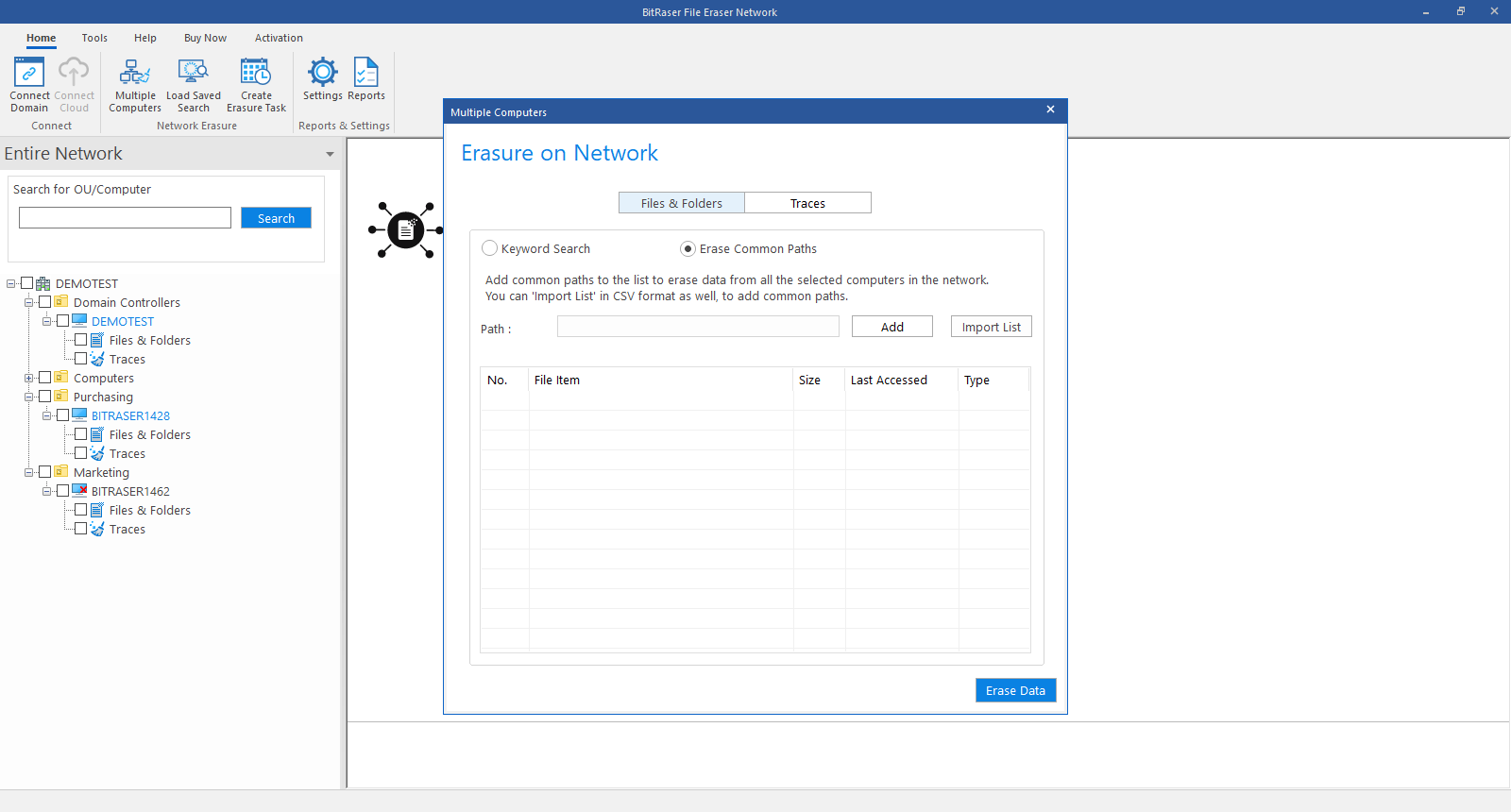The image size is (1511, 812).
Task: Click the network erasure graphic in the main pane
Action: (x=406, y=229)
